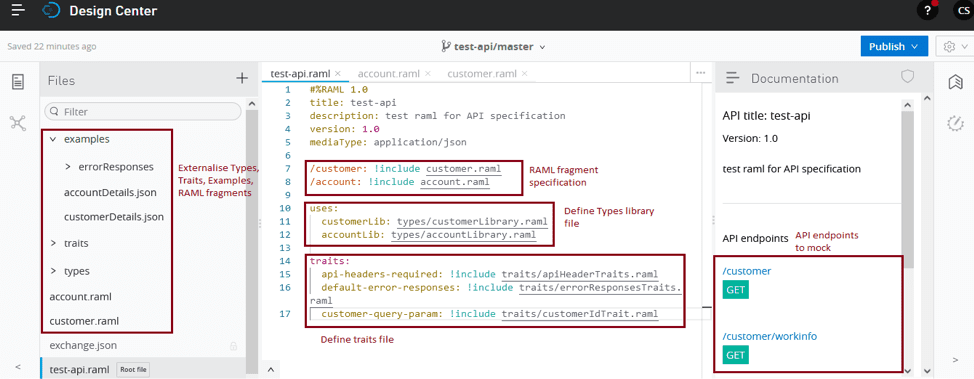Click the 'Saved 22 minutes ago' status text
Viewport: 974px width, 379px height.
click(52, 47)
